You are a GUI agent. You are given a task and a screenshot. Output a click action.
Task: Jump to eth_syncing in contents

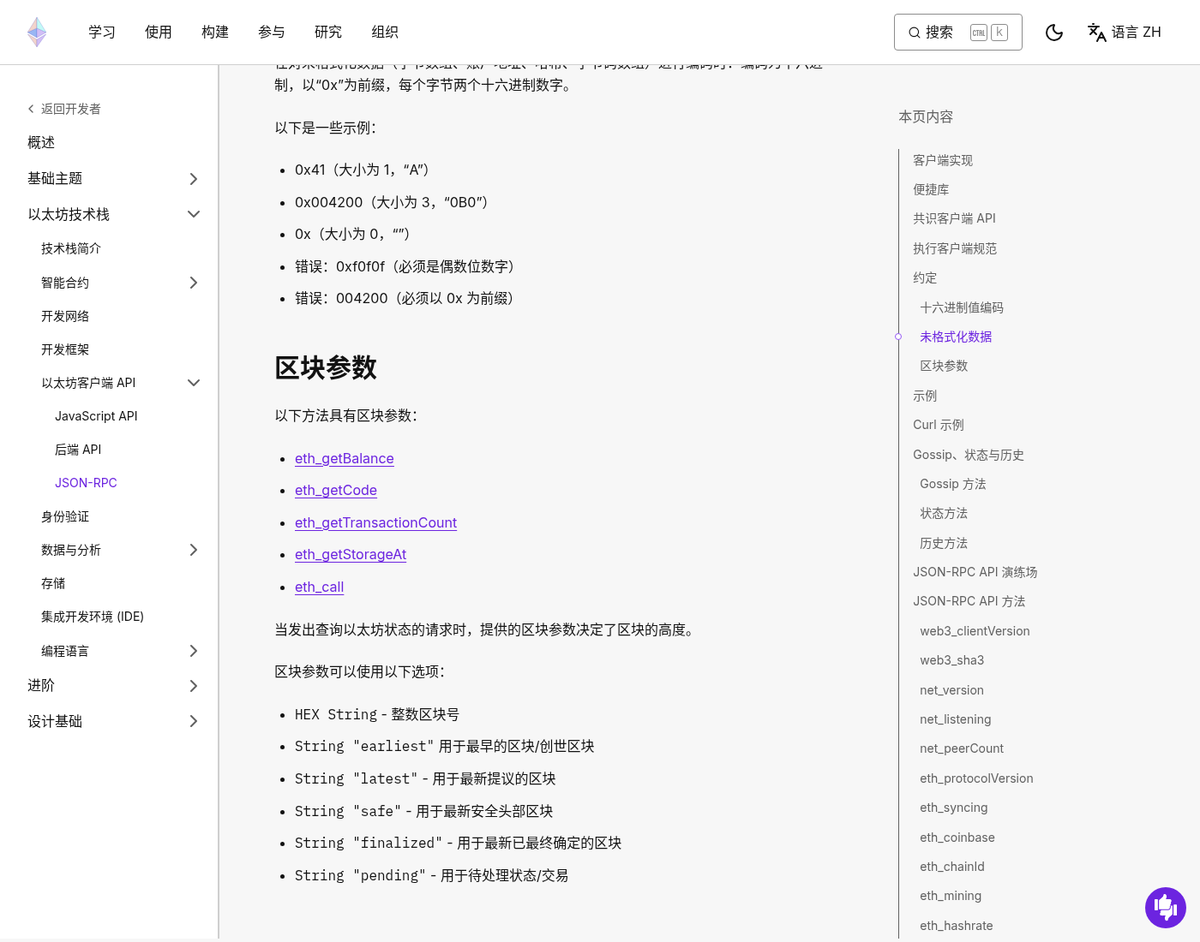954,807
